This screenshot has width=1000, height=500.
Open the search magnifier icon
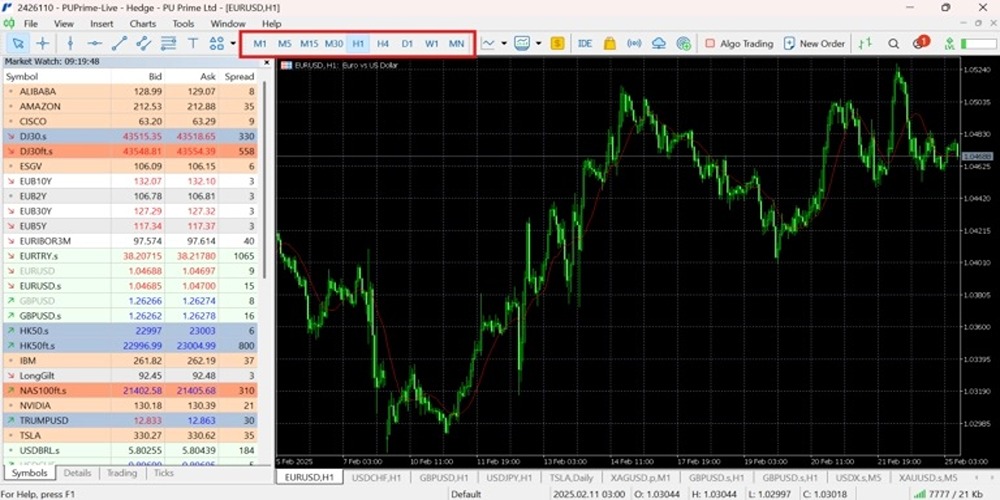(x=893, y=43)
